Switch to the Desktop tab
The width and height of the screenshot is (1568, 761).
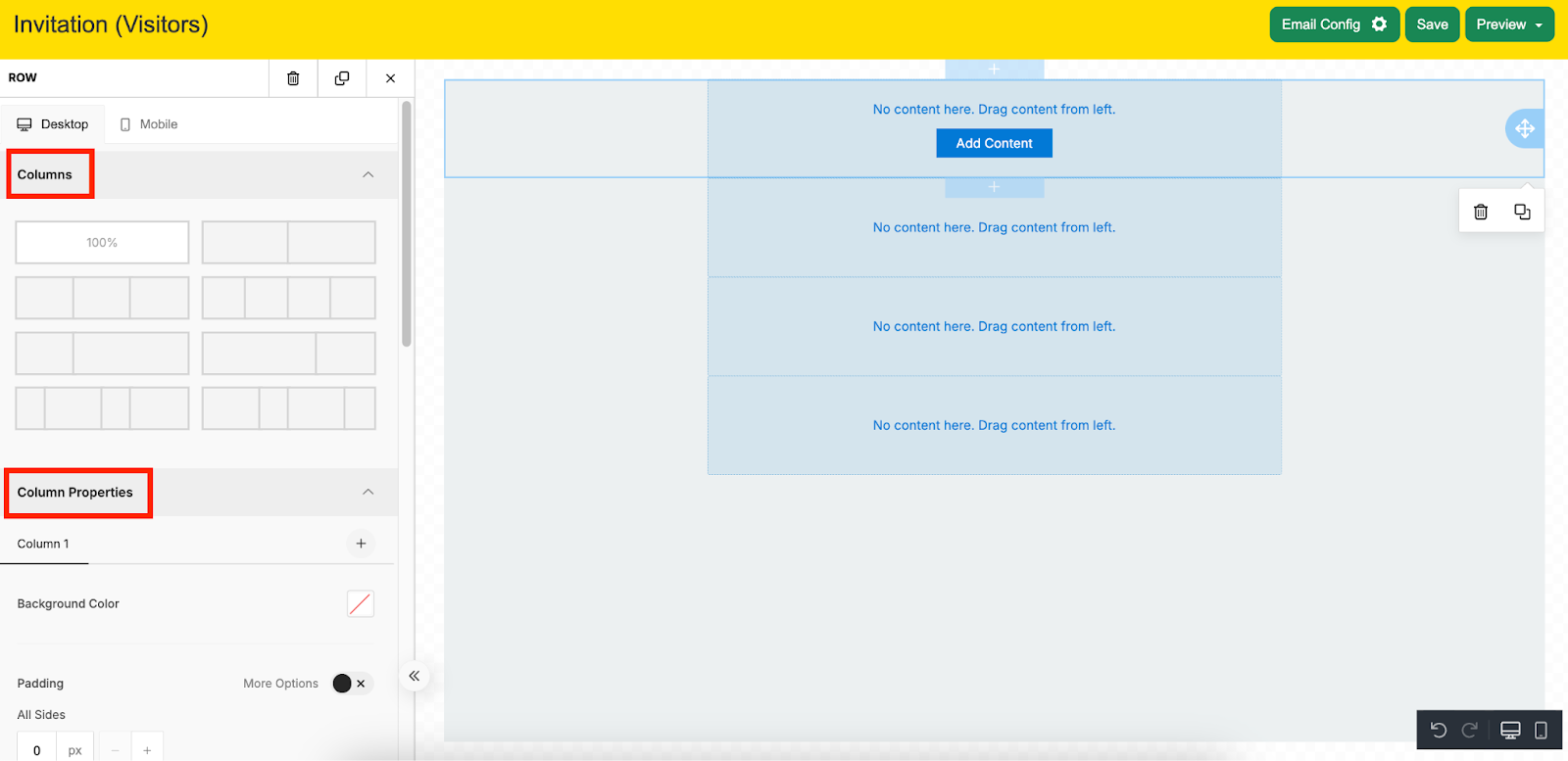pyautogui.click(x=53, y=124)
